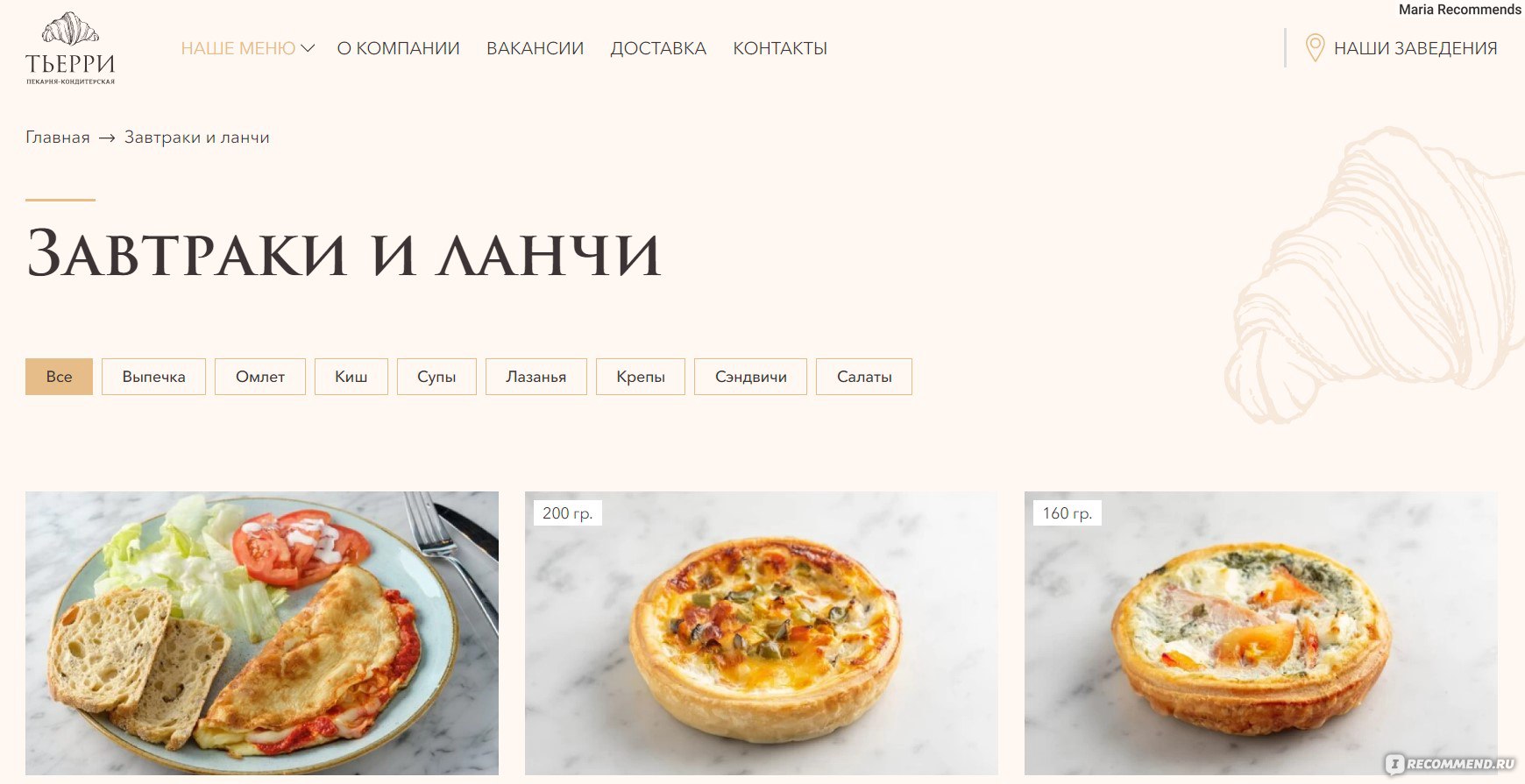Open the О компании page
The height and width of the screenshot is (784, 1525).
[399, 48]
